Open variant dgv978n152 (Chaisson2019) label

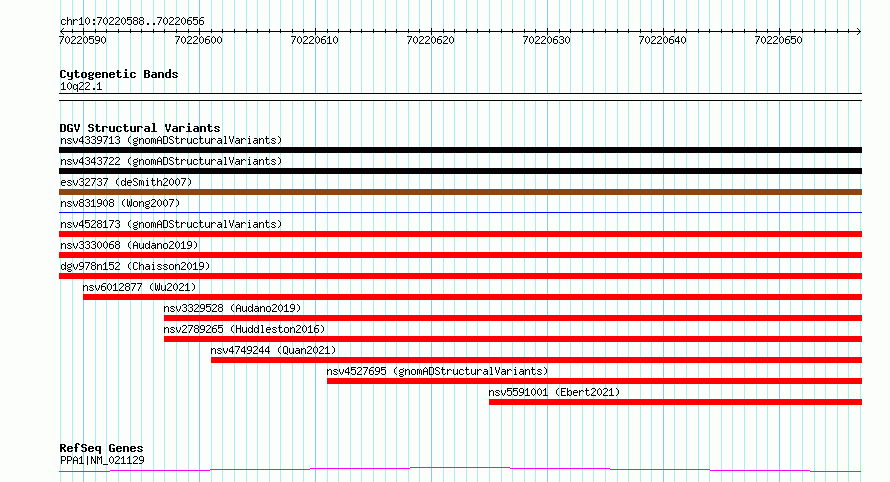(135, 266)
